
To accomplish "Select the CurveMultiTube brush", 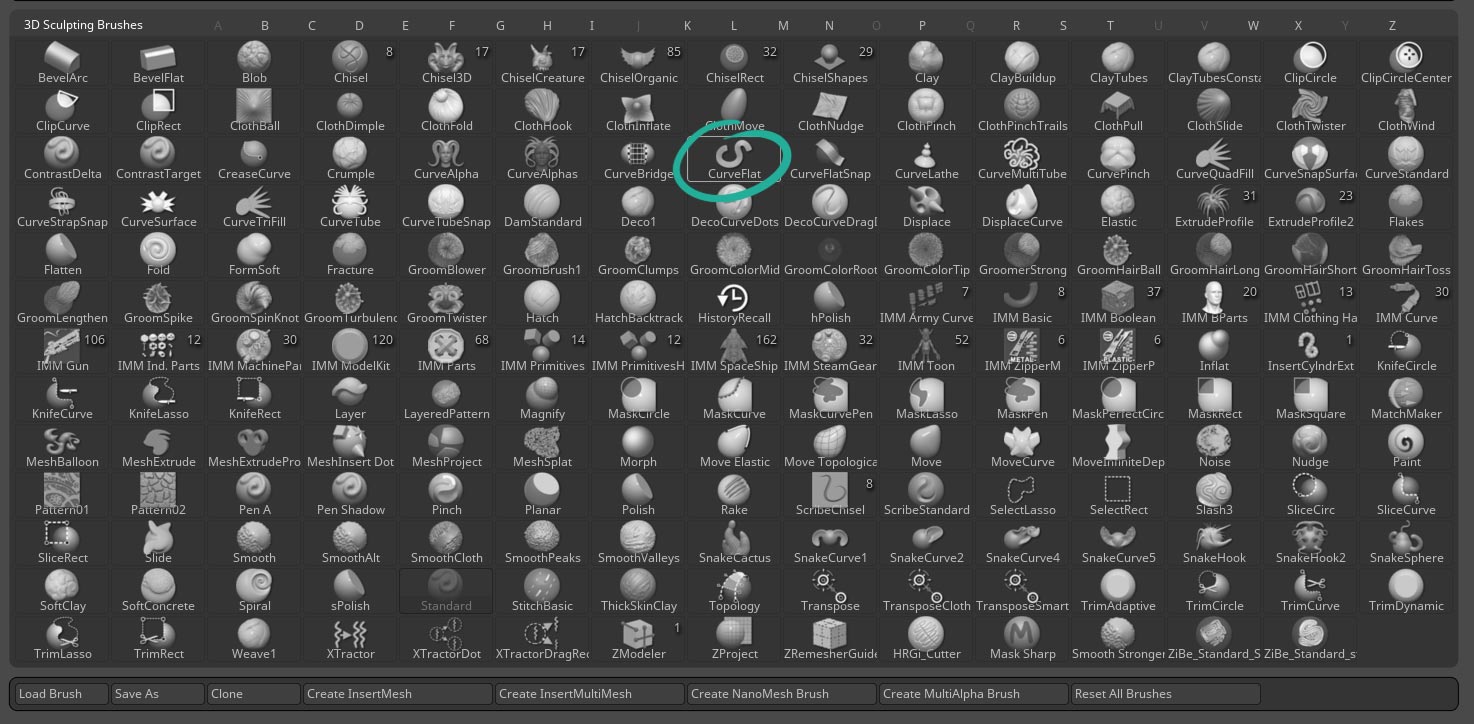I will pos(1022,159).
